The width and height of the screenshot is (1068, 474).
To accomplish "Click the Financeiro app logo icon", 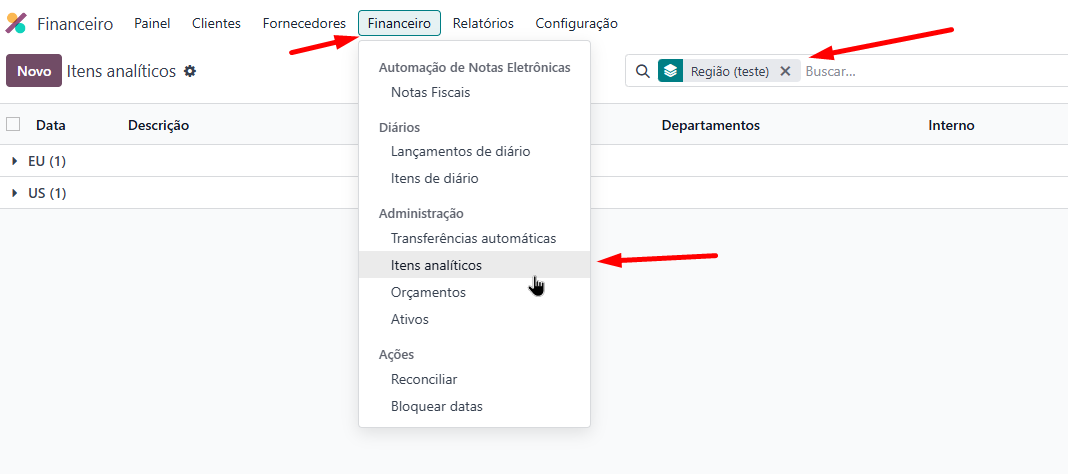I will (x=16, y=23).
